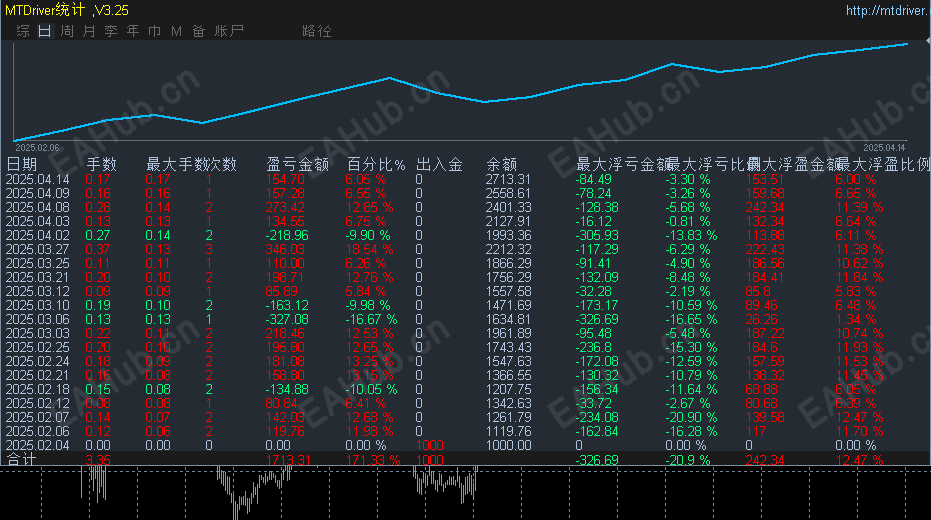The height and width of the screenshot is (520, 931).
Task: Click the loss value -327.08
Action: tap(287, 319)
